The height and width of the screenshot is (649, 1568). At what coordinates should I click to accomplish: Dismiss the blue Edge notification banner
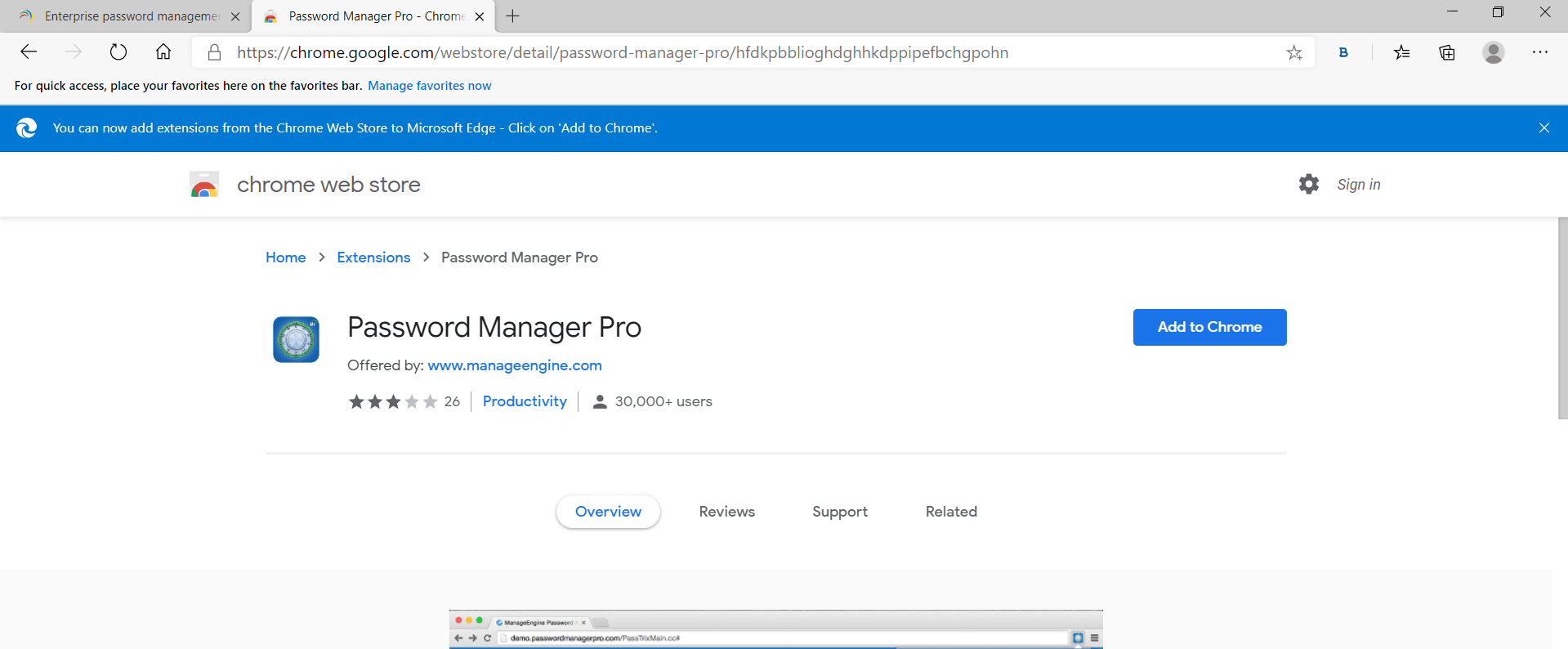(1543, 128)
